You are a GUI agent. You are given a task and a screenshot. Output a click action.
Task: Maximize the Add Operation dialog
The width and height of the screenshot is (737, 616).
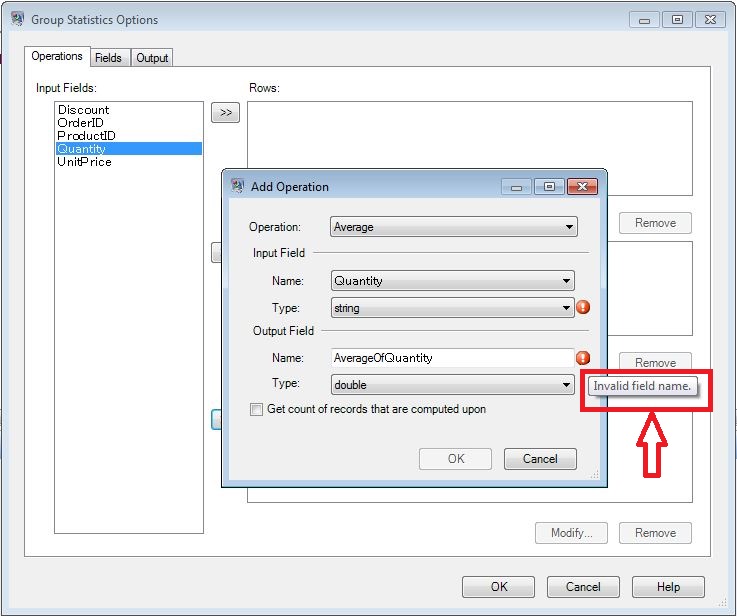tap(549, 187)
